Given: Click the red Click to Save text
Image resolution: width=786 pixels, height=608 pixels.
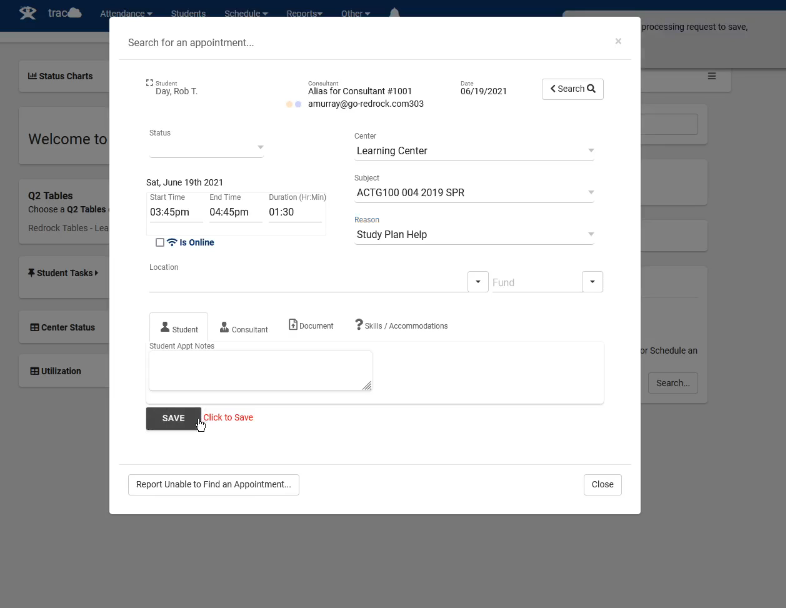Looking at the screenshot, I should coord(228,418).
